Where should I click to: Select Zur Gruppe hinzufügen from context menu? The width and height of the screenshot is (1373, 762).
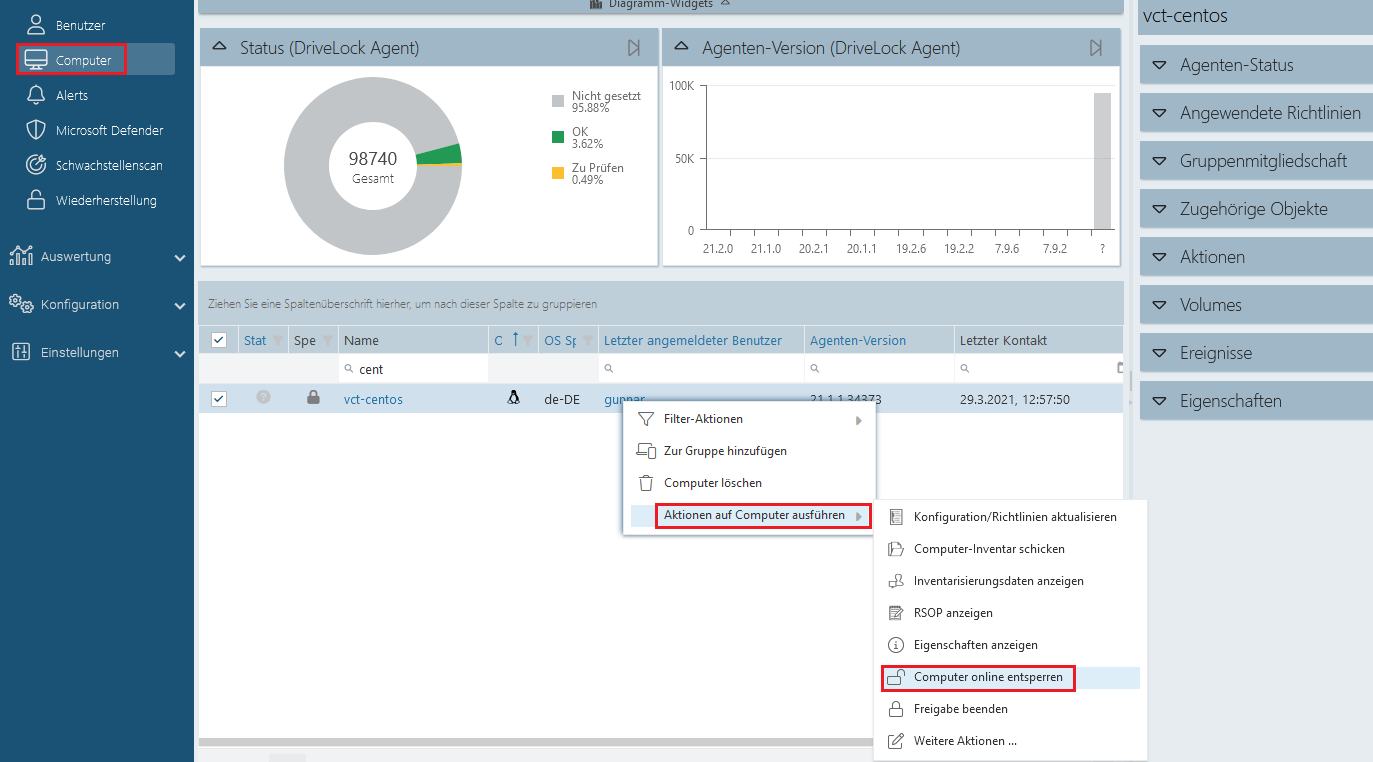coord(725,451)
